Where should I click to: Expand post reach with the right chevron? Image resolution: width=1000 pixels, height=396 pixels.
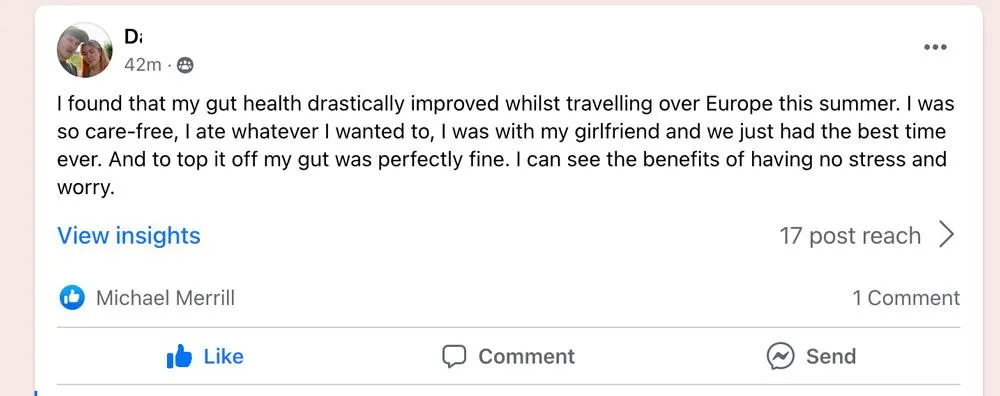(x=947, y=235)
